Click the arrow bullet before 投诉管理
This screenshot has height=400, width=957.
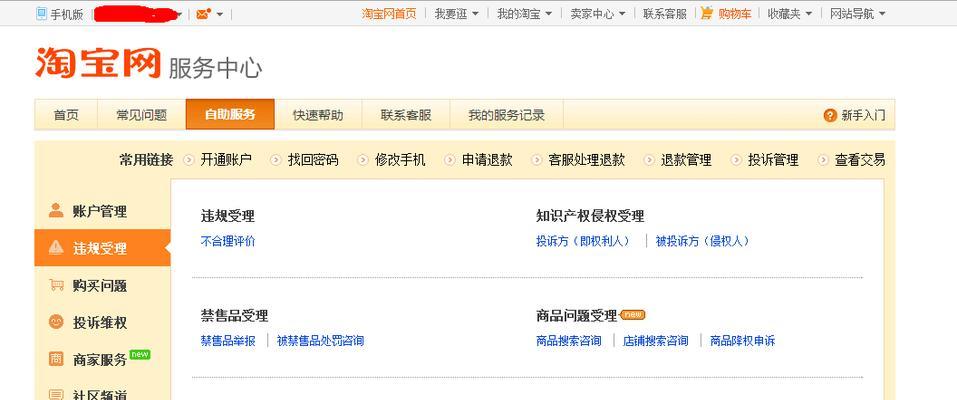click(737, 160)
